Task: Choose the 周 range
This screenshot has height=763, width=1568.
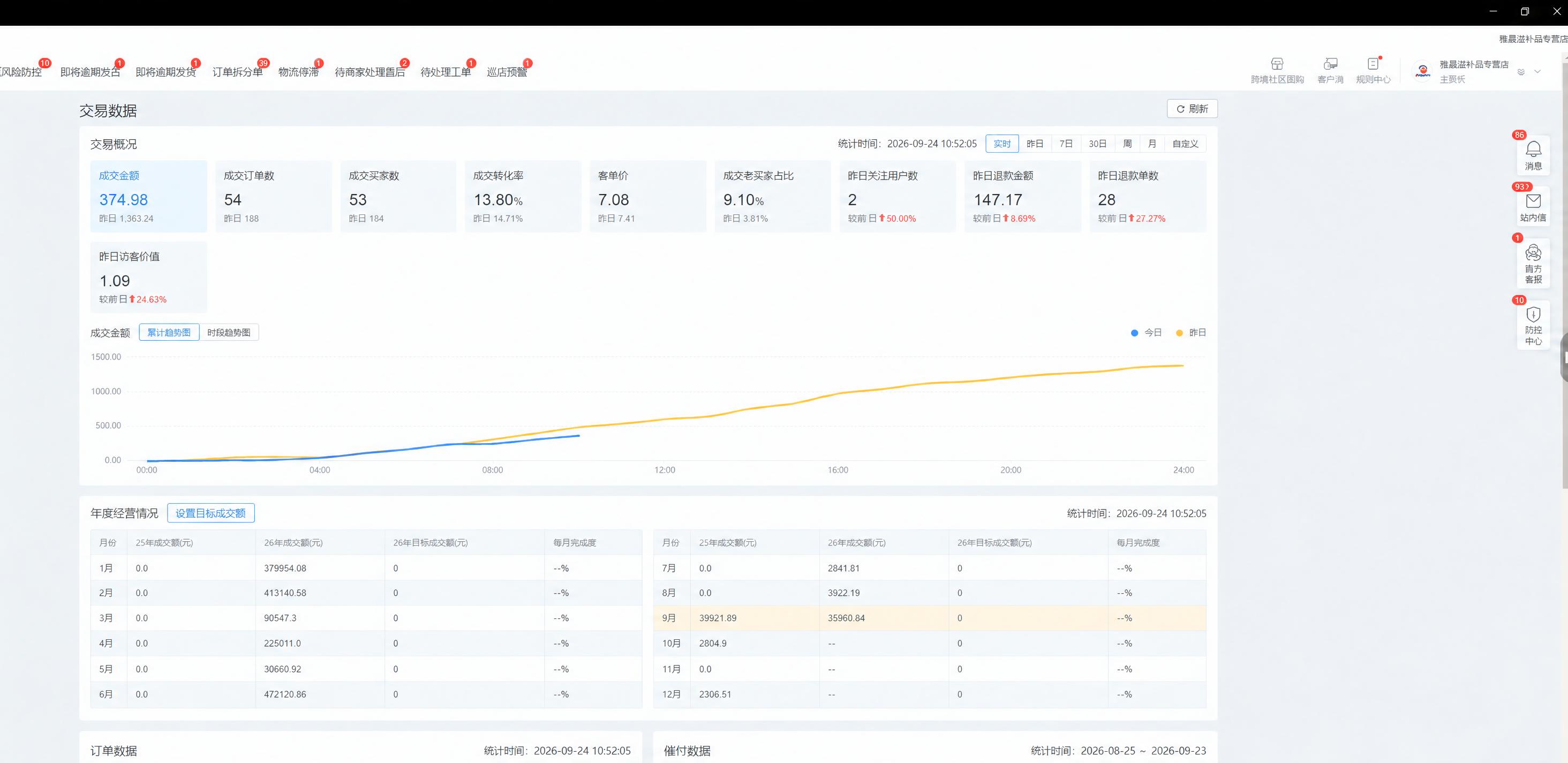Action: [x=1127, y=144]
